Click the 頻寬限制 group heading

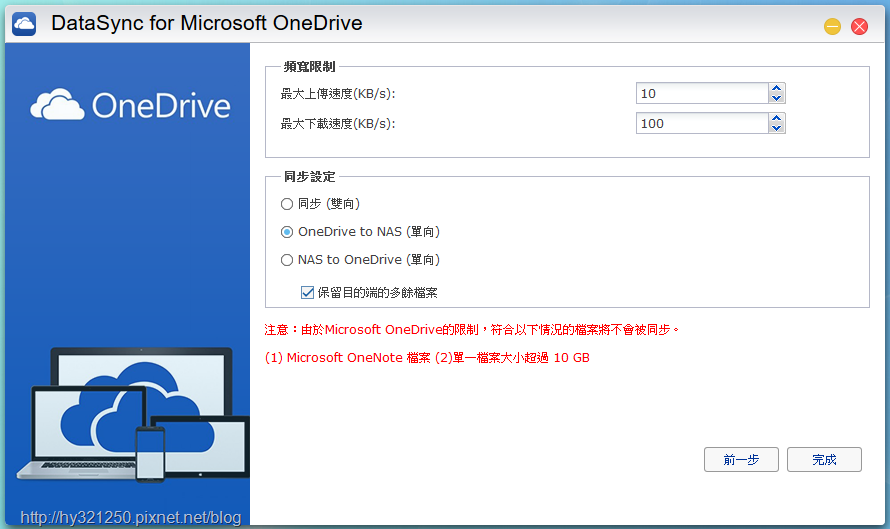[x=309, y=67]
